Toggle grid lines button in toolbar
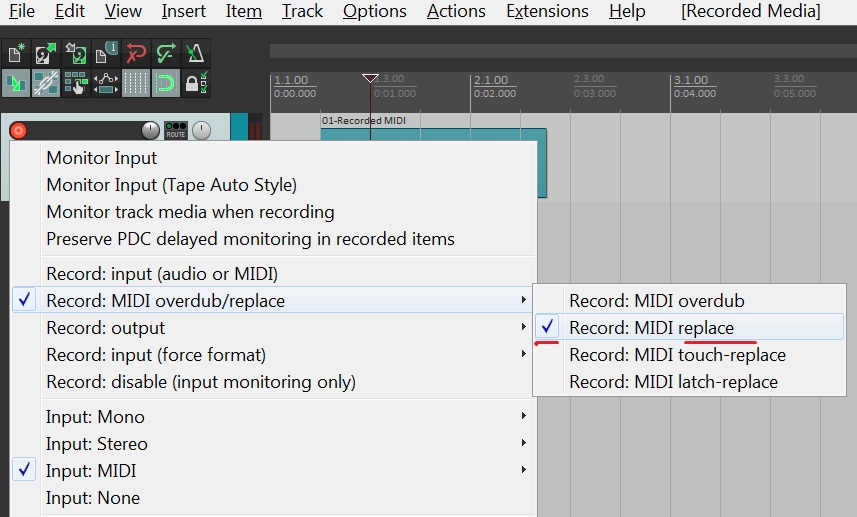857x517 pixels. coord(135,83)
